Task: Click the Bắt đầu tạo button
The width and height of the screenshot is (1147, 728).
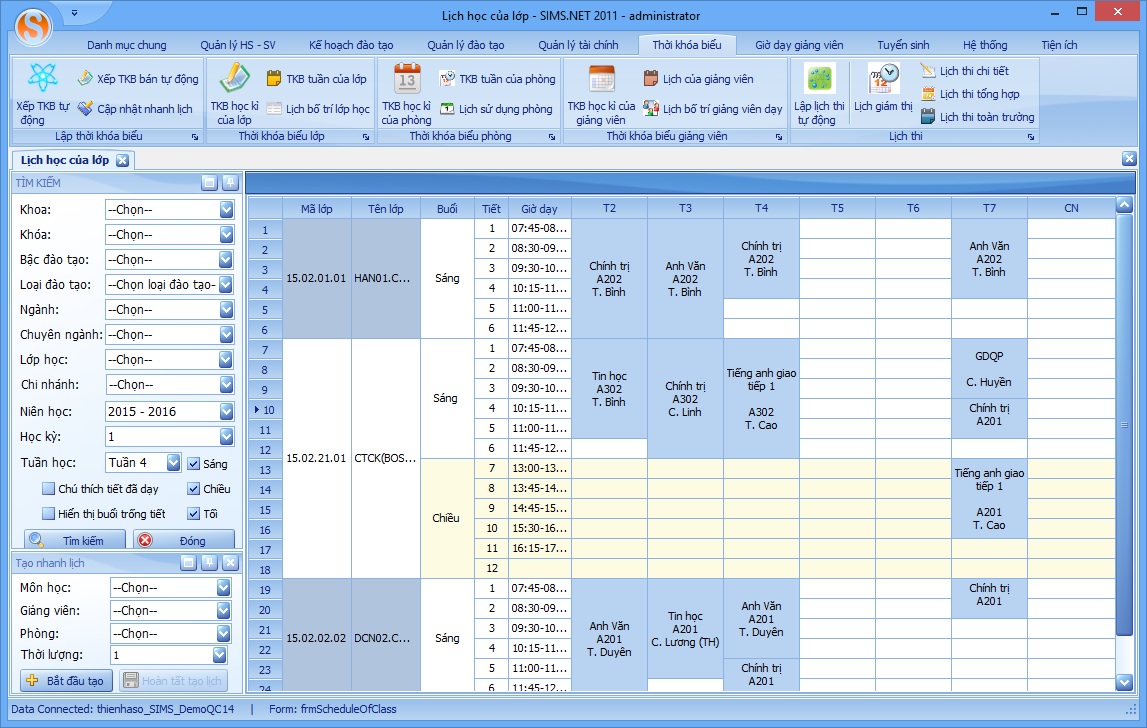Action: pos(65,681)
